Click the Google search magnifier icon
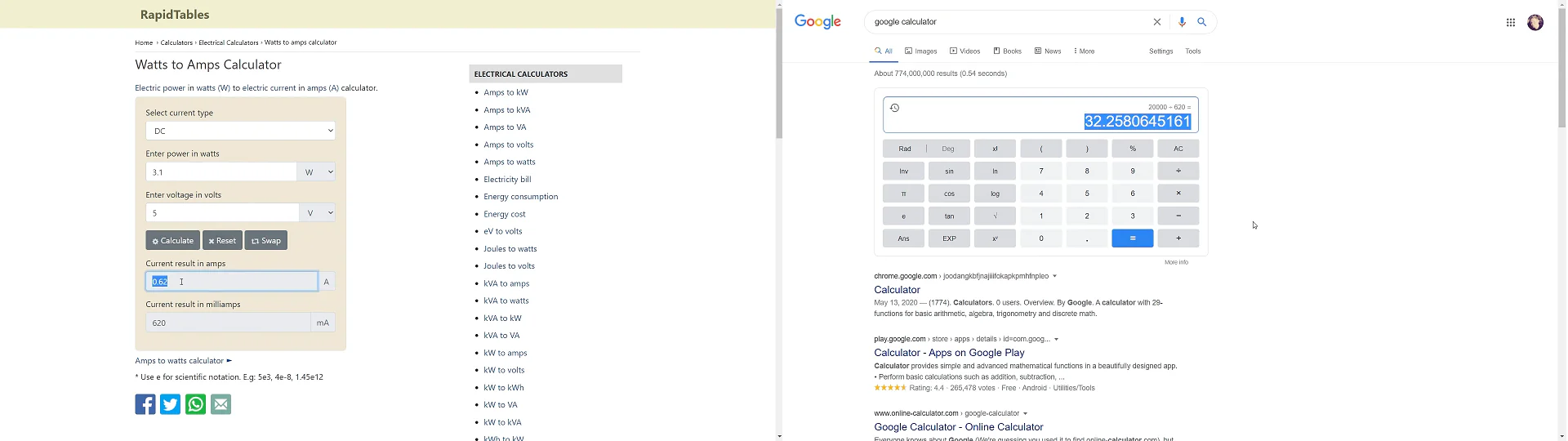Viewport: 1568px width, 441px height. point(1201,22)
